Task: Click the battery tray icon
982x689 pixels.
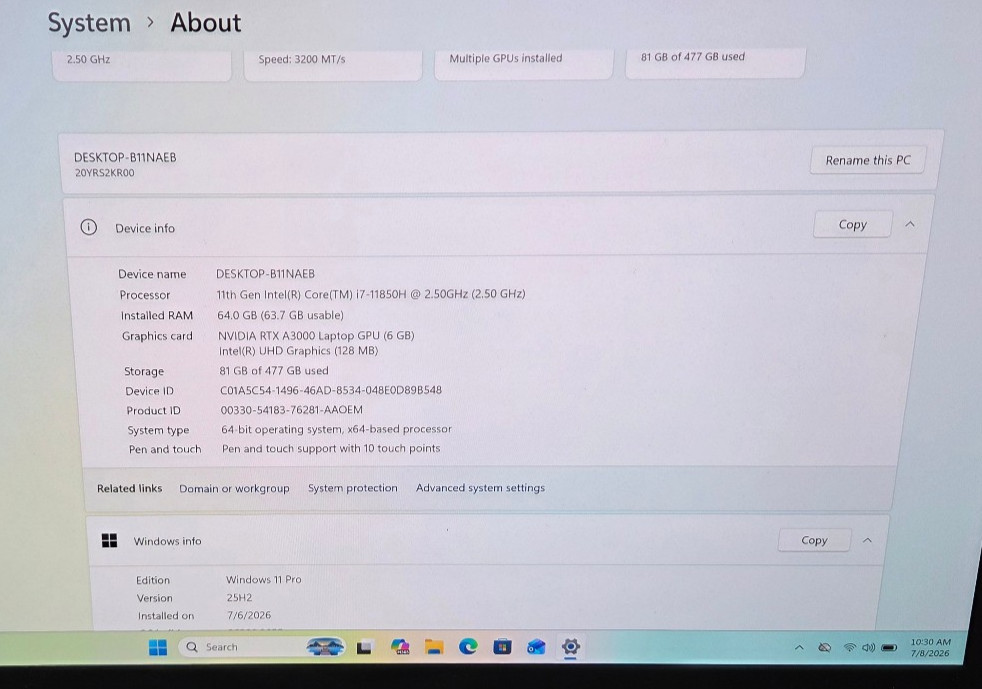Action: click(889, 648)
